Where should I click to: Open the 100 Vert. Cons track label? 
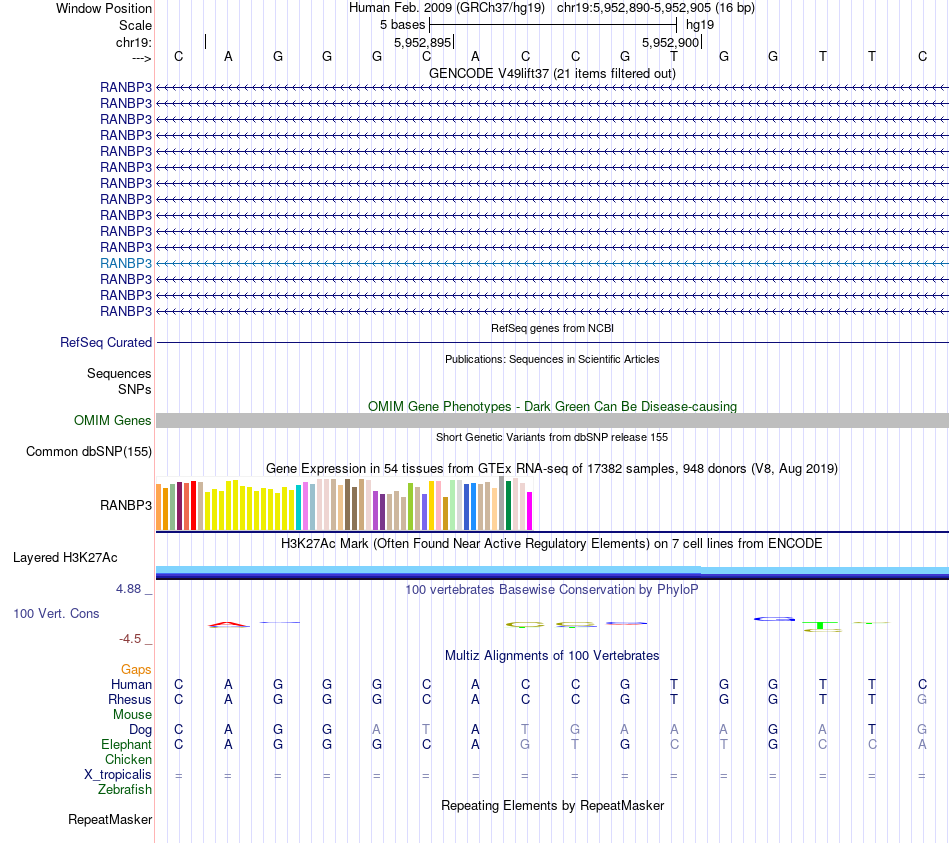56,613
